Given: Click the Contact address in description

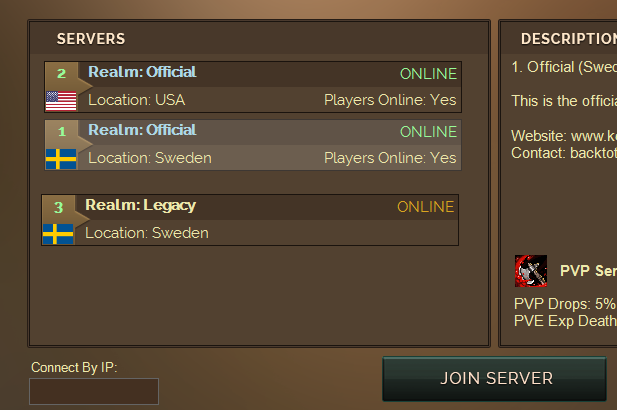Looking at the screenshot, I should point(564,153).
